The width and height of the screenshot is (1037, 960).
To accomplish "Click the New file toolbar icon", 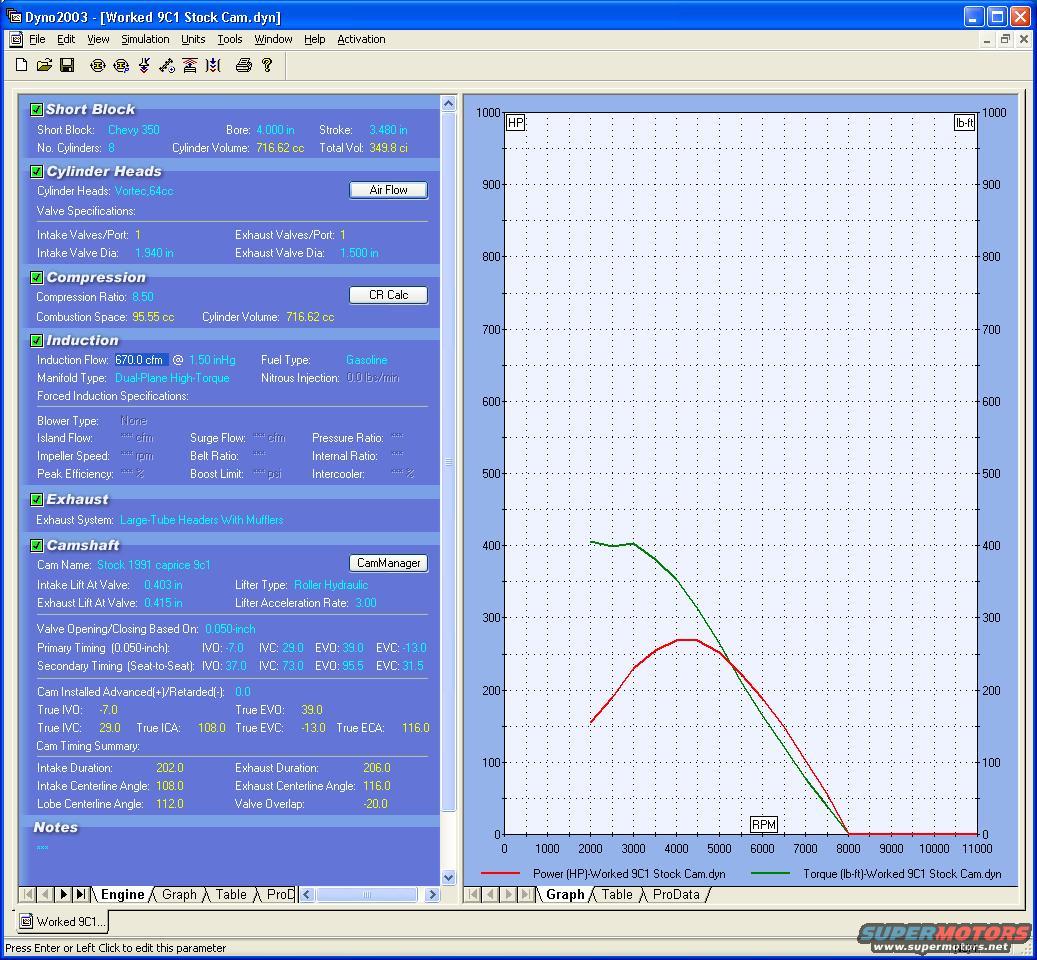I will (x=21, y=65).
